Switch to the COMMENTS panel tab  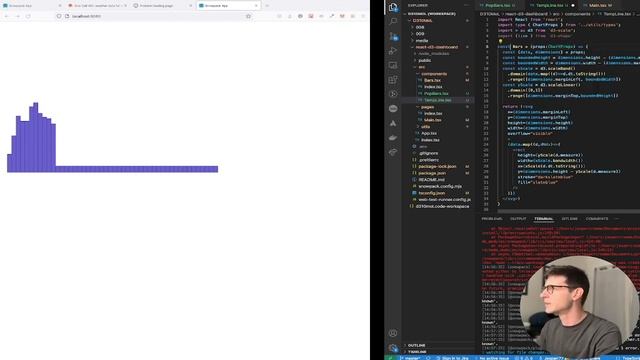pyautogui.click(x=597, y=219)
